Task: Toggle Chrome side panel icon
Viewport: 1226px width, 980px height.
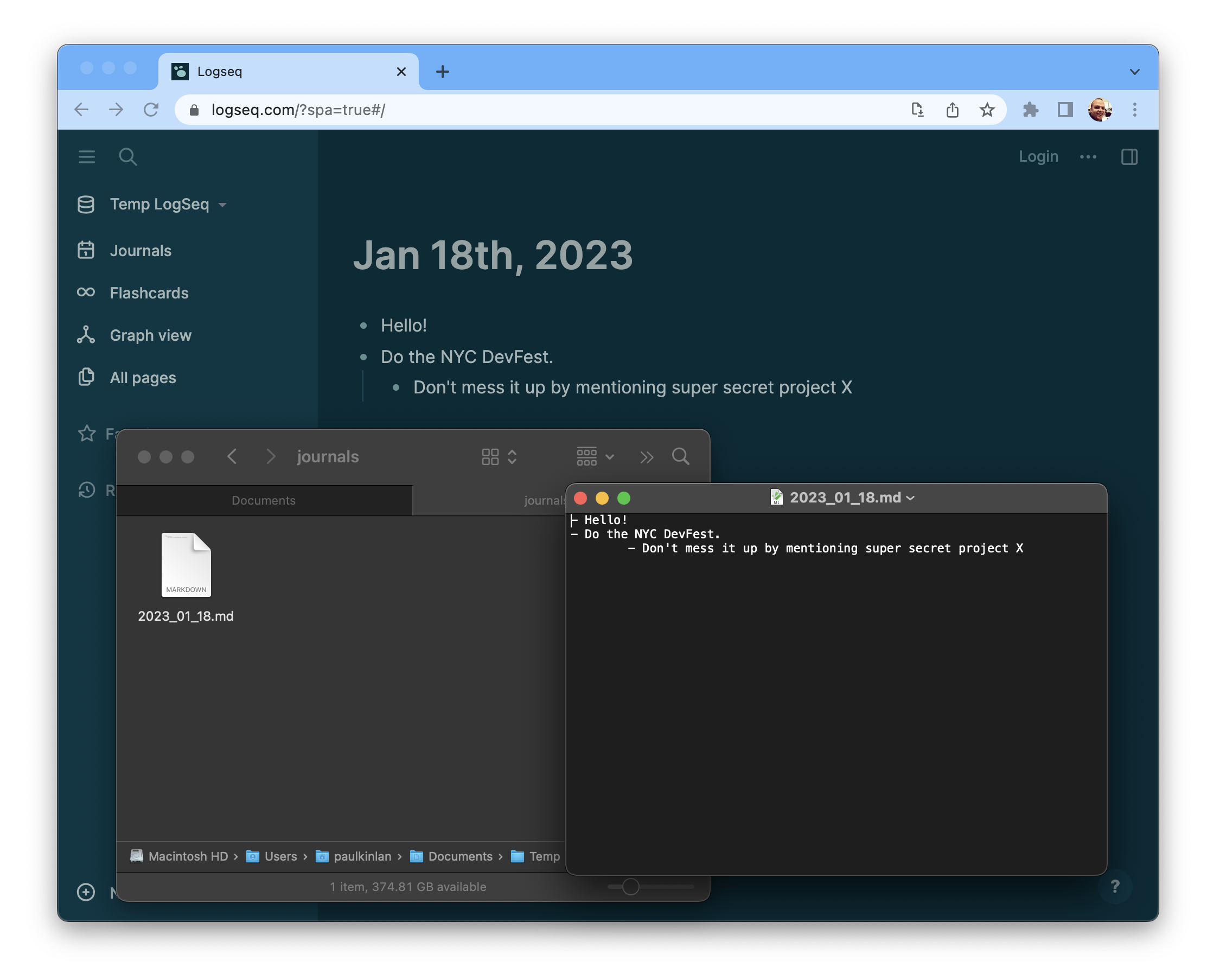Action: [x=1065, y=110]
